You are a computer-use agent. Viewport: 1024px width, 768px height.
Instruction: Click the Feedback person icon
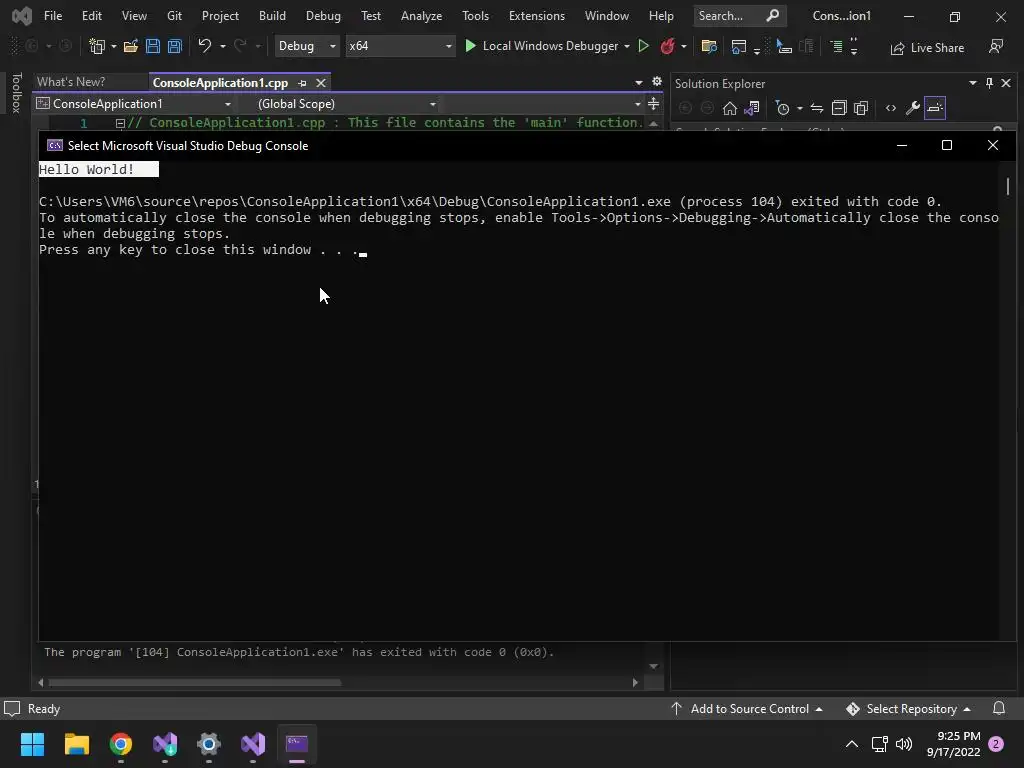tap(995, 46)
